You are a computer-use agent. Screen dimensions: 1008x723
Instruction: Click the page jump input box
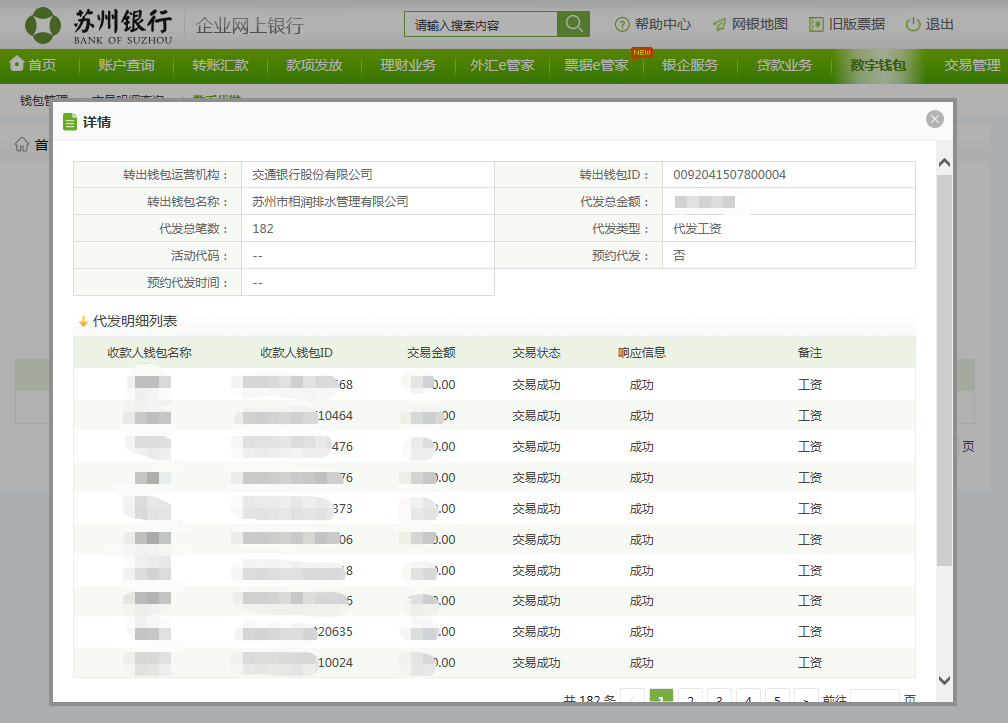[875, 699]
